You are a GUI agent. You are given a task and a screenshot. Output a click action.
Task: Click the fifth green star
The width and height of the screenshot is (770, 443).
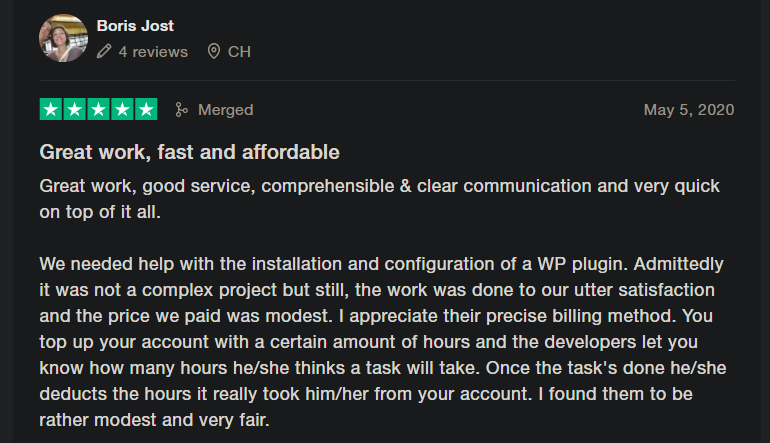146,109
